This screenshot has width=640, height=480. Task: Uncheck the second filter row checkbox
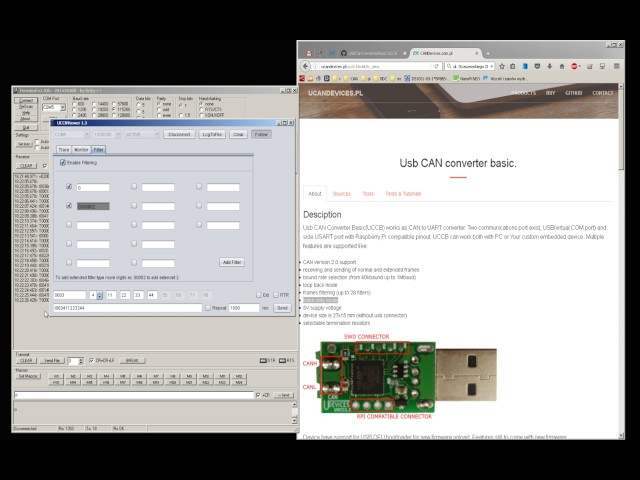(69, 205)
